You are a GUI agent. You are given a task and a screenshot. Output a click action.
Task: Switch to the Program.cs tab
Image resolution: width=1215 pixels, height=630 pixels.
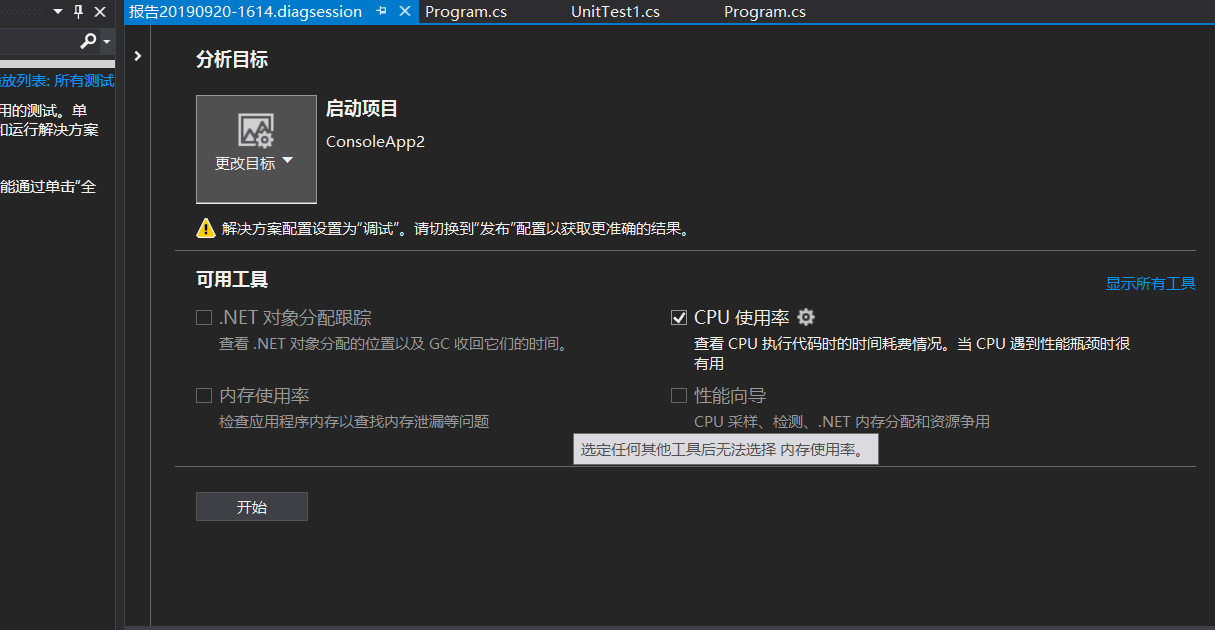coord(466,12)
